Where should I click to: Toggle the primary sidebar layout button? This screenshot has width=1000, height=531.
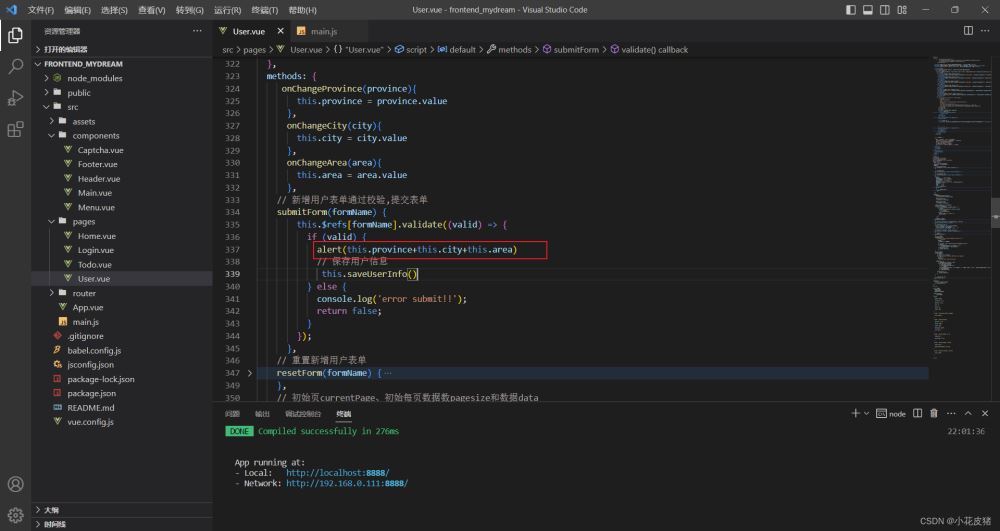pyautogui.click(x=851, y=10)
